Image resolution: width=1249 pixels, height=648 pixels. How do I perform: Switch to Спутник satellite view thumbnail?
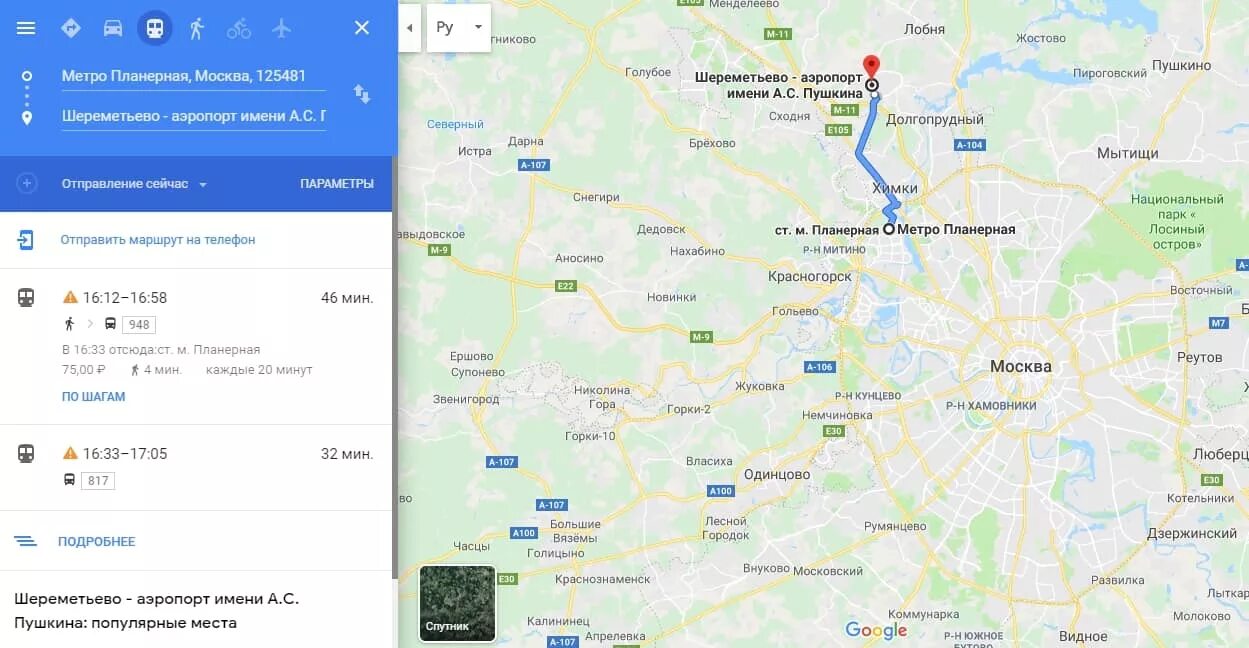pos(457,603)
